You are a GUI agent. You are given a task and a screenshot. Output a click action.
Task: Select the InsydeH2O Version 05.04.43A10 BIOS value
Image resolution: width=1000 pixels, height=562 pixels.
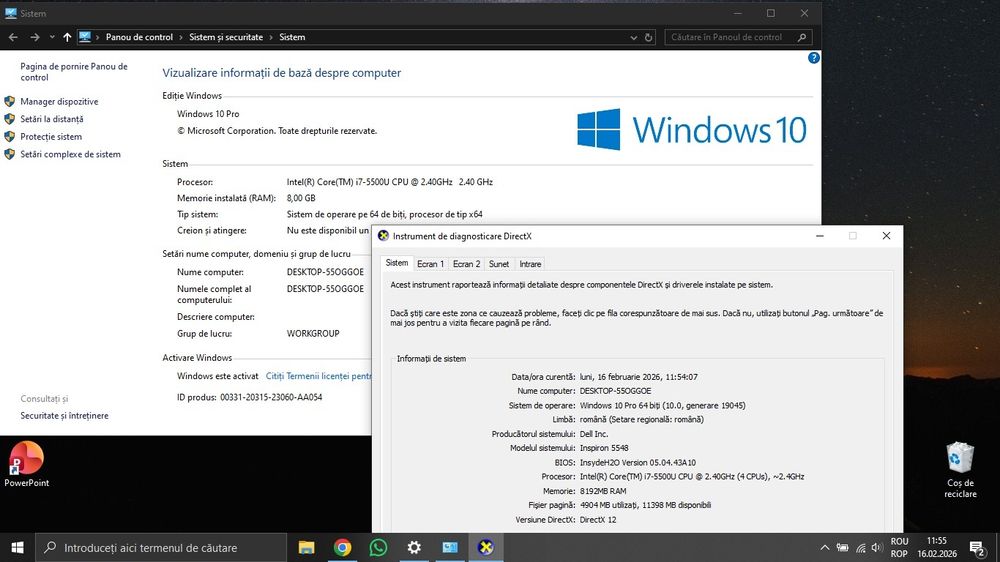637,462
